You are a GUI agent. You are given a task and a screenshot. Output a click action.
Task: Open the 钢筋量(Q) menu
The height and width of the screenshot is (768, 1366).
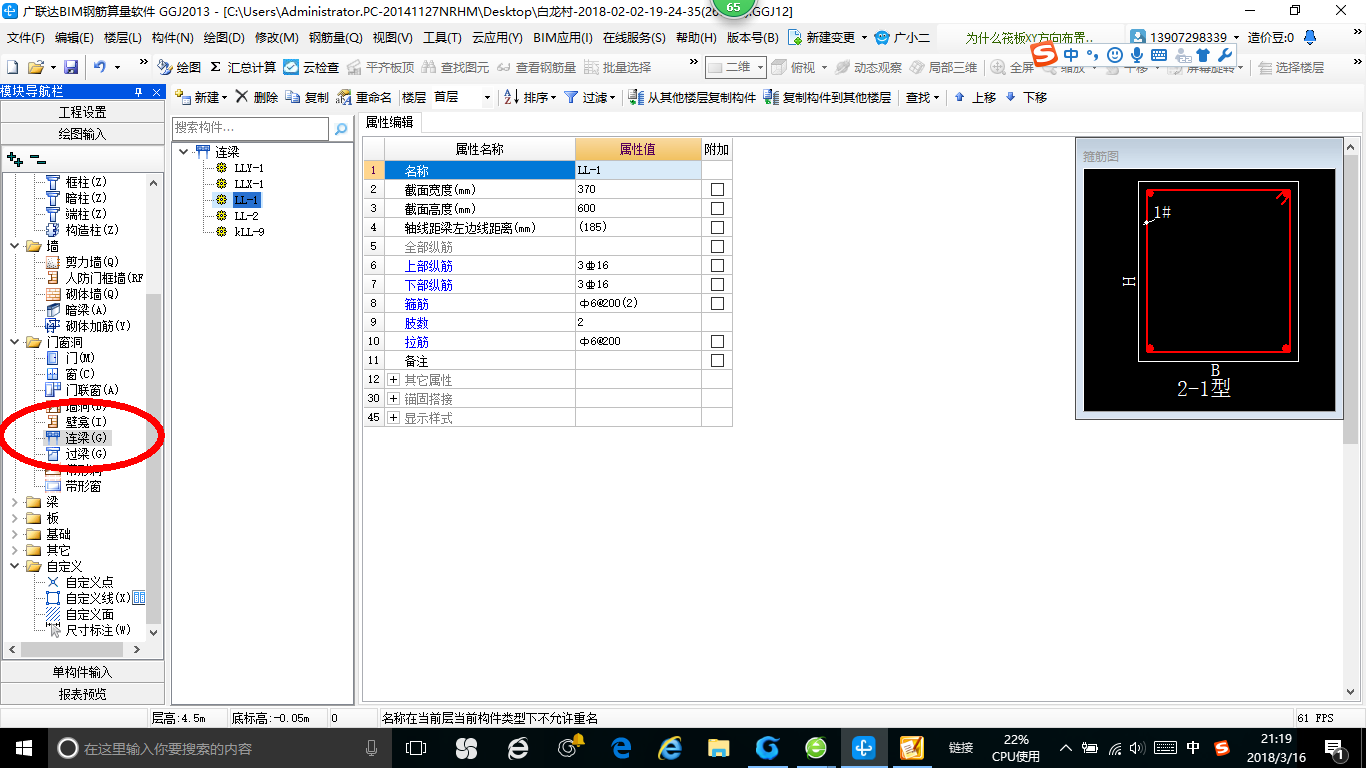click(335, 38)
